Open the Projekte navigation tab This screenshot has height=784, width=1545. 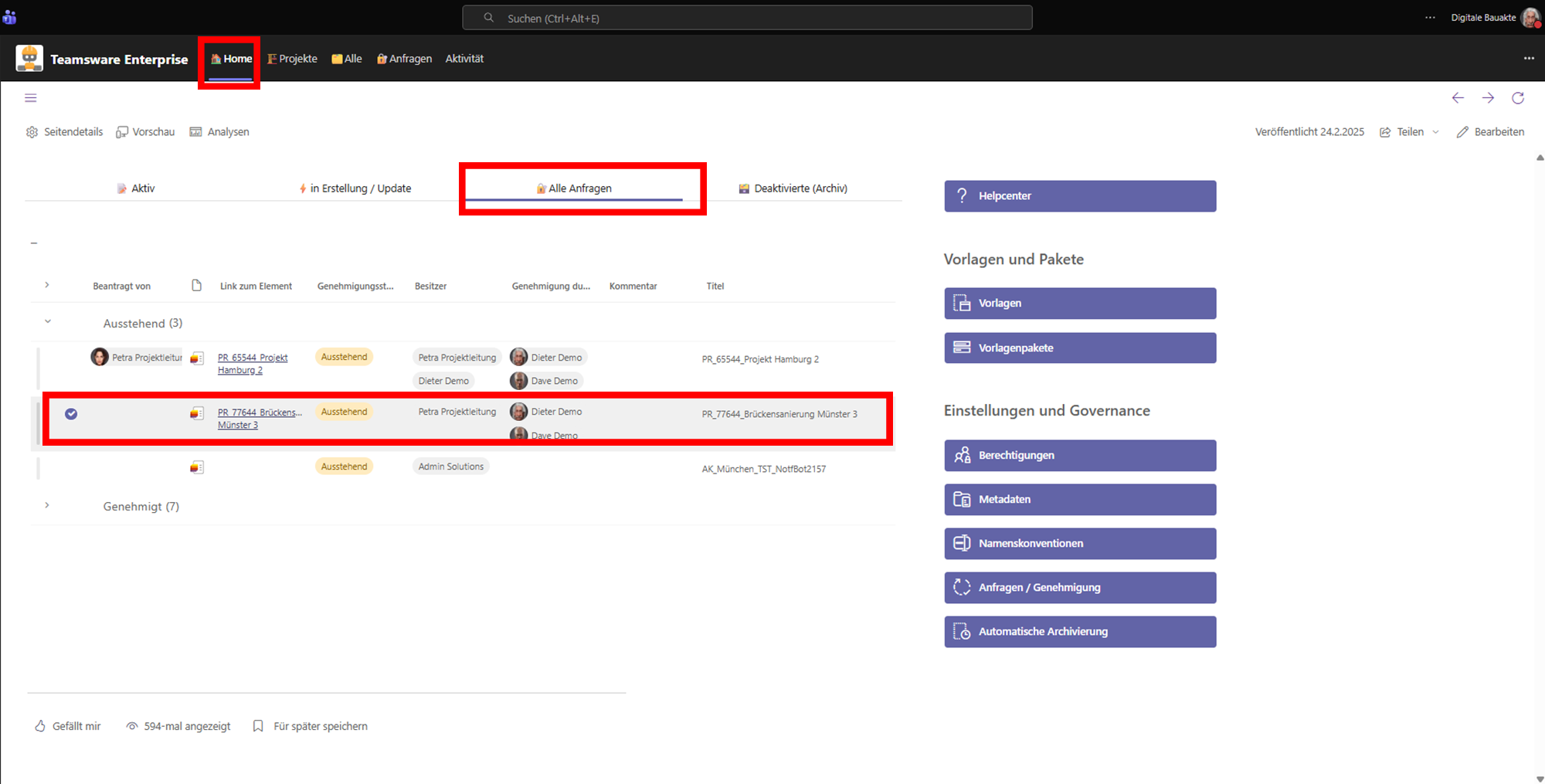tap(292, 59)
